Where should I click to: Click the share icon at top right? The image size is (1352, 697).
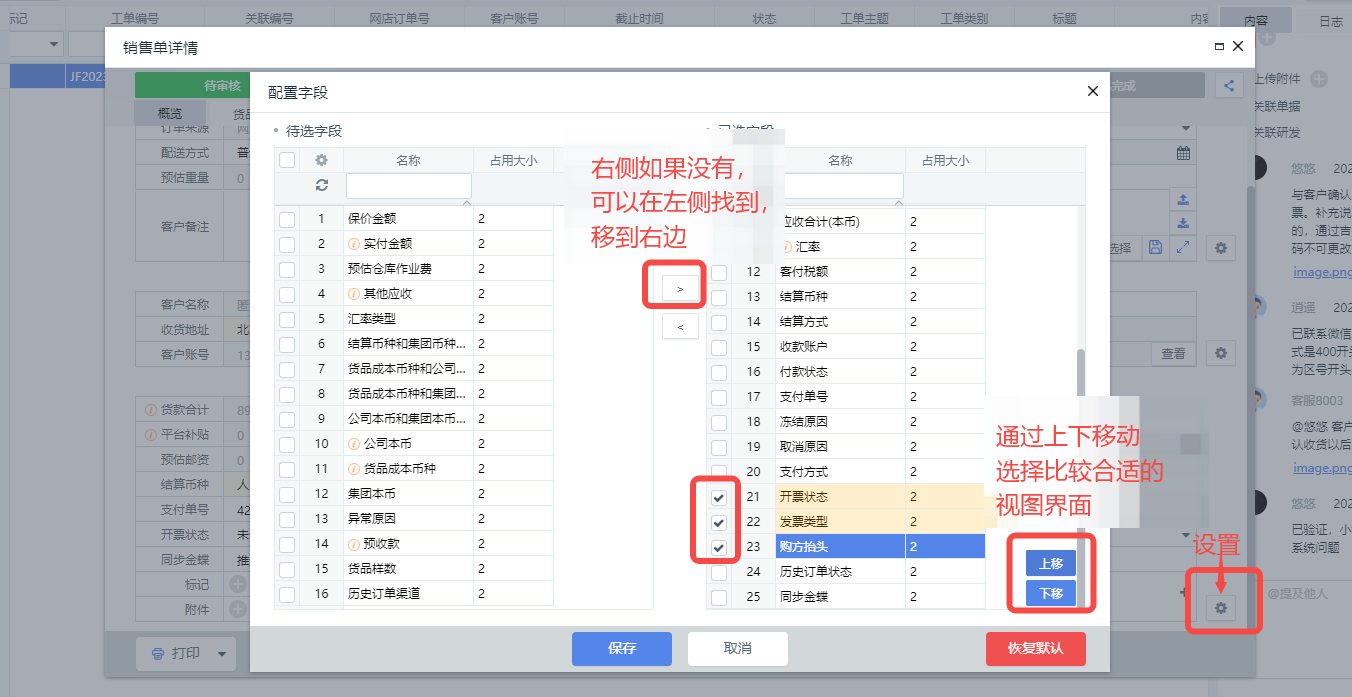click(1228, 86)
